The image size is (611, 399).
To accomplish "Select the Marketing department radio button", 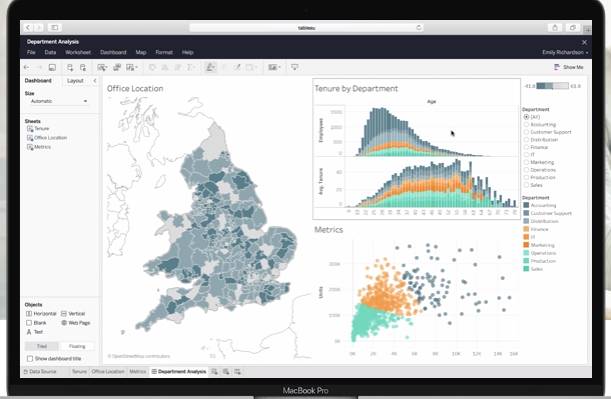I will tap(526, 162).
